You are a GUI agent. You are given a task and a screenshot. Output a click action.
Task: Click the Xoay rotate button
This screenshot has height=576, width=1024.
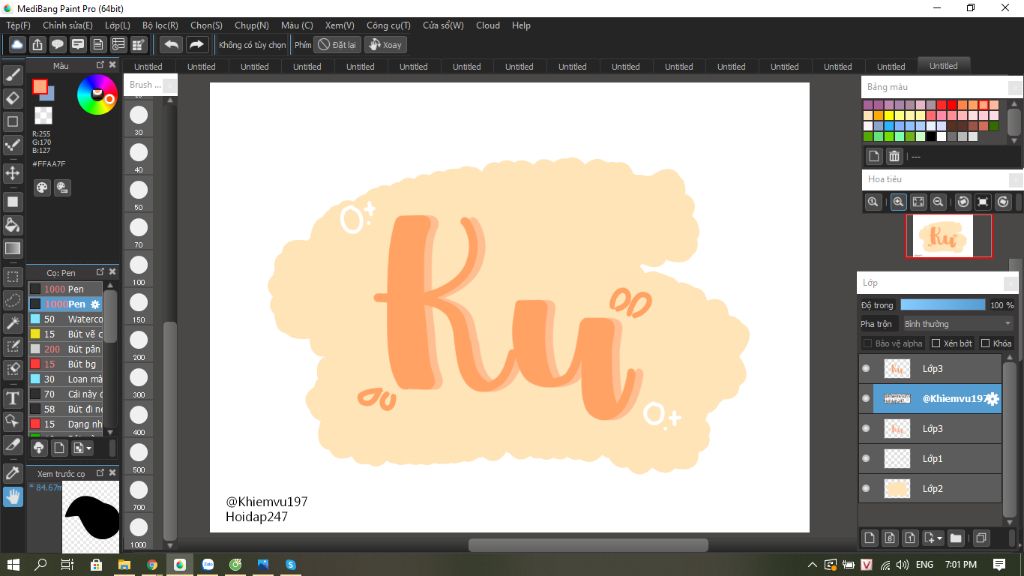pos(385,44)
